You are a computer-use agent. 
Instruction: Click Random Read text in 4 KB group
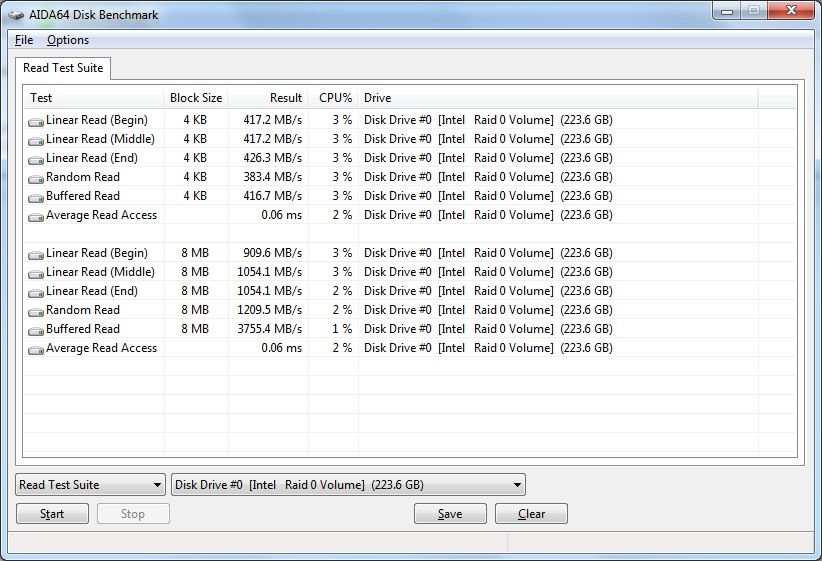pyautogui.click(x=83, y=177)
